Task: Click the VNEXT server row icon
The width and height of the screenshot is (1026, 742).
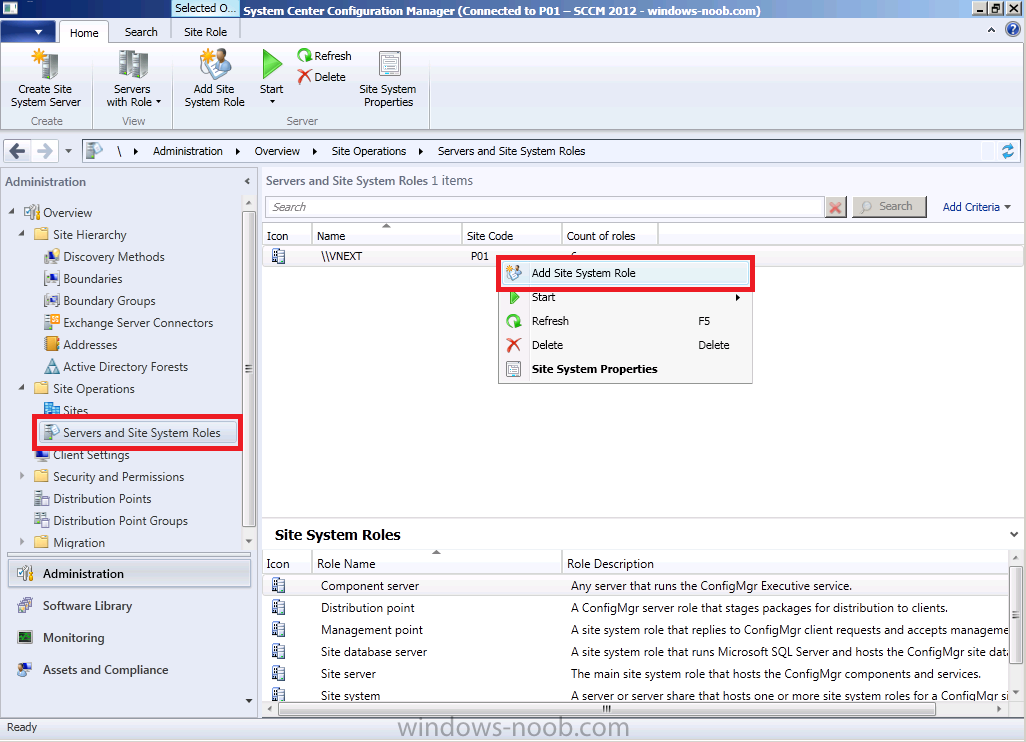Action: coord(279,256)
